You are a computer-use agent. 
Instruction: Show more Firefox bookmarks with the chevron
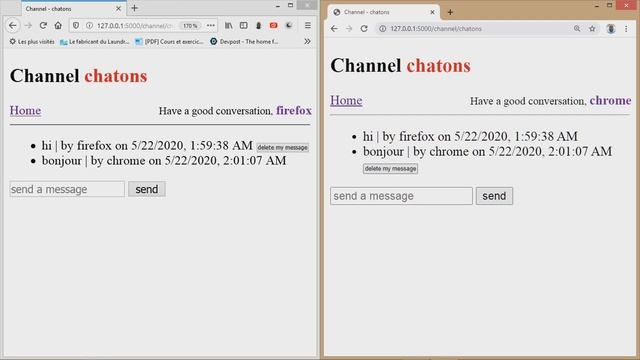pos(307,41)
